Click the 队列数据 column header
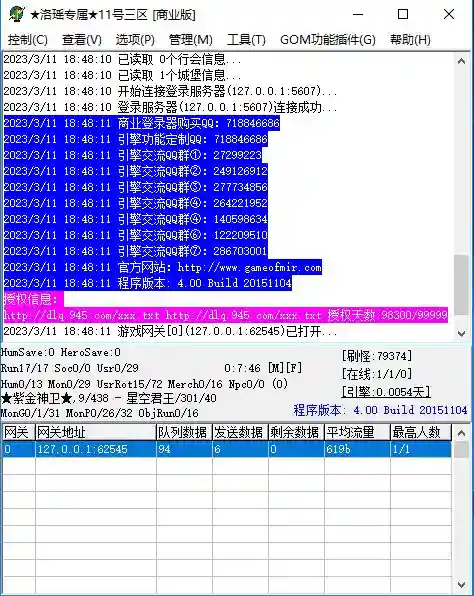The height and width of the screenshot is (596, 474). pyautogui.click(x=184, y=433)
